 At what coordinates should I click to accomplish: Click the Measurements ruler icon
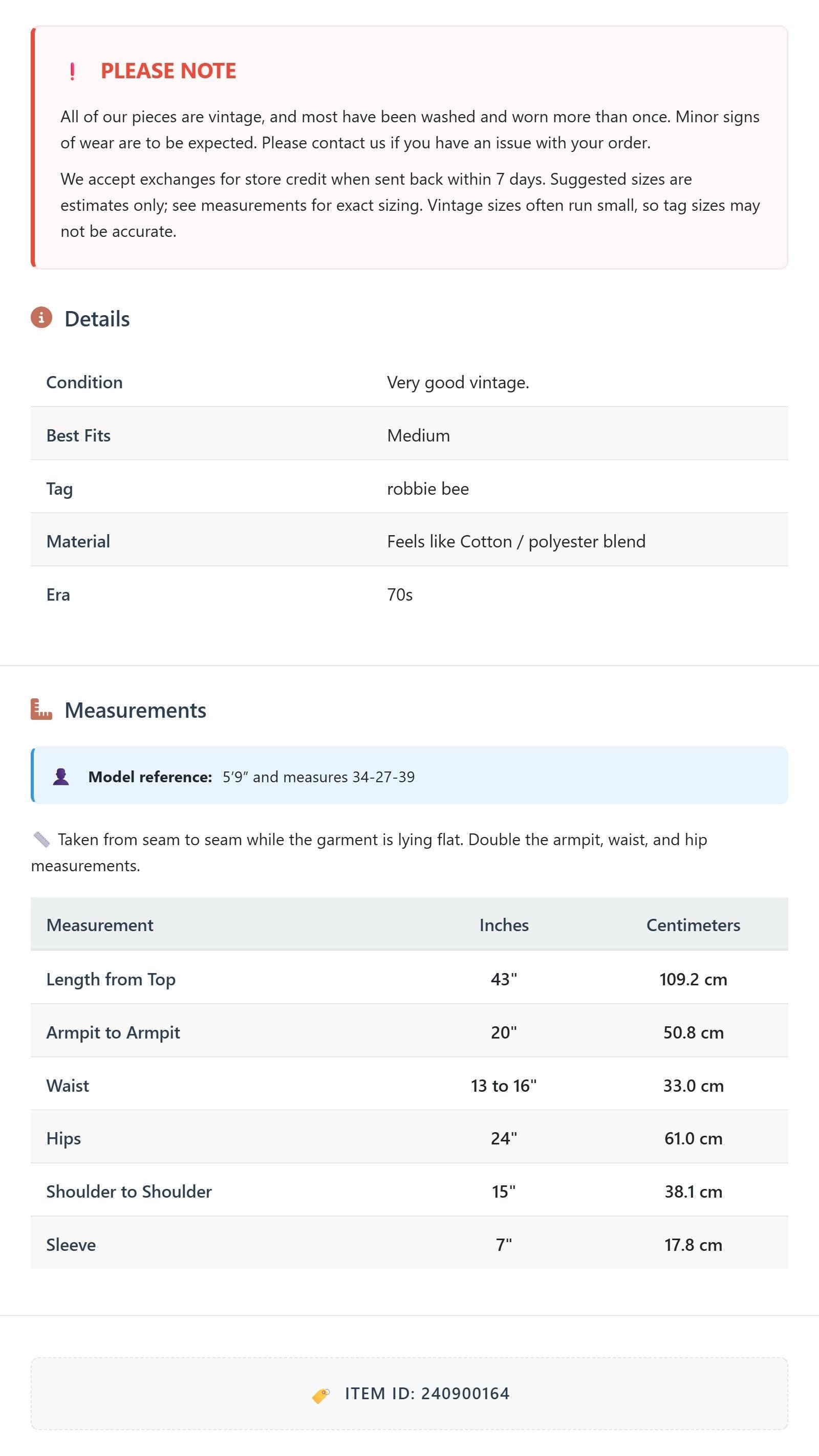click(x=41, y=710)
